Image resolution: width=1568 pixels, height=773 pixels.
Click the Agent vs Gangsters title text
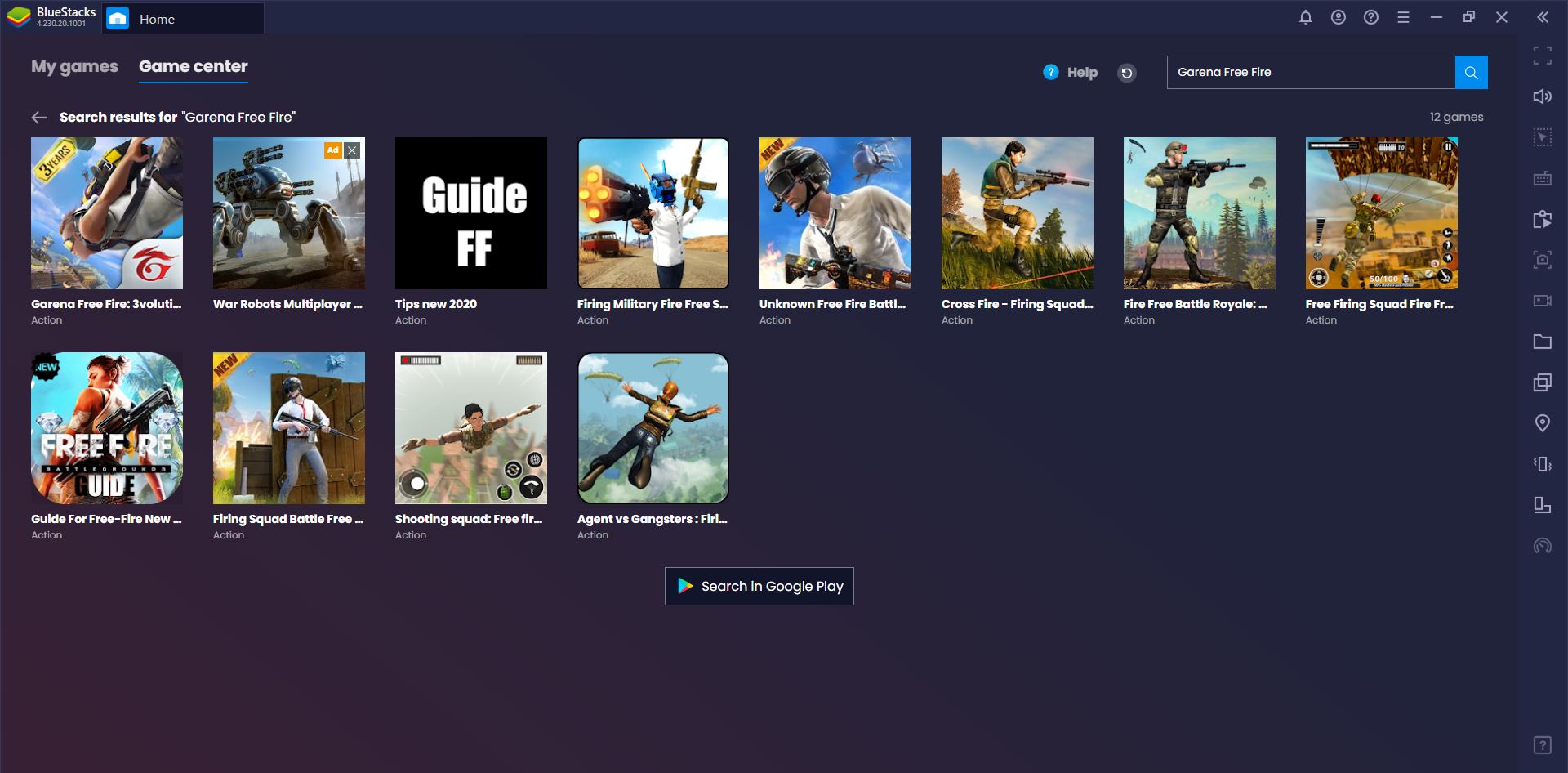click(653, 519)
